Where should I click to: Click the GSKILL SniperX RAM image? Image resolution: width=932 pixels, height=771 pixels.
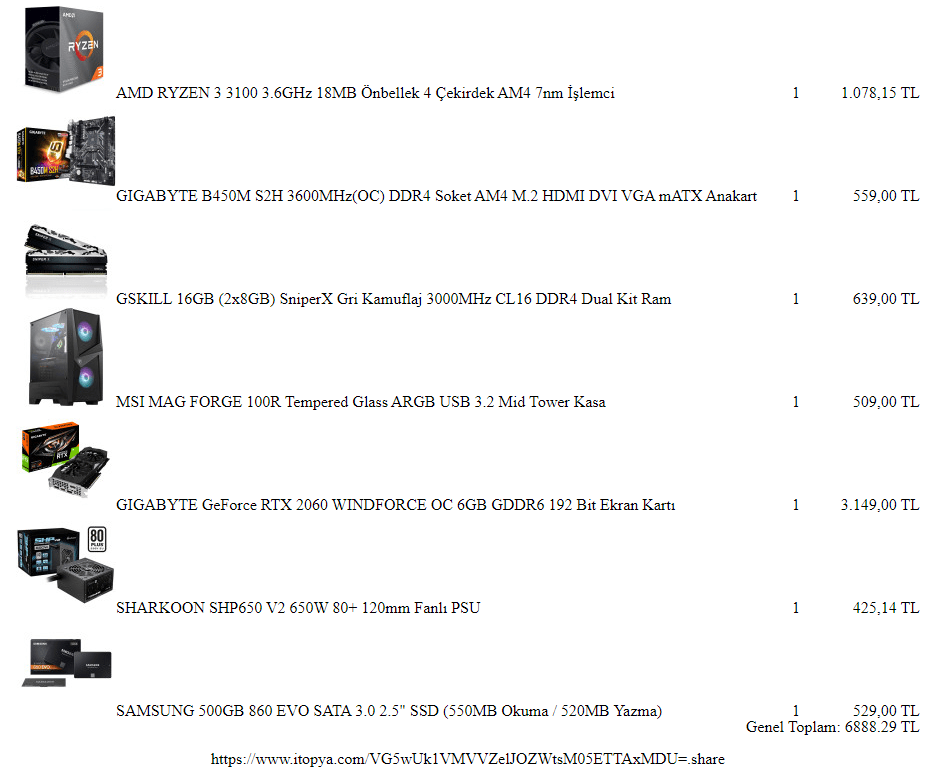click(66, 258)
